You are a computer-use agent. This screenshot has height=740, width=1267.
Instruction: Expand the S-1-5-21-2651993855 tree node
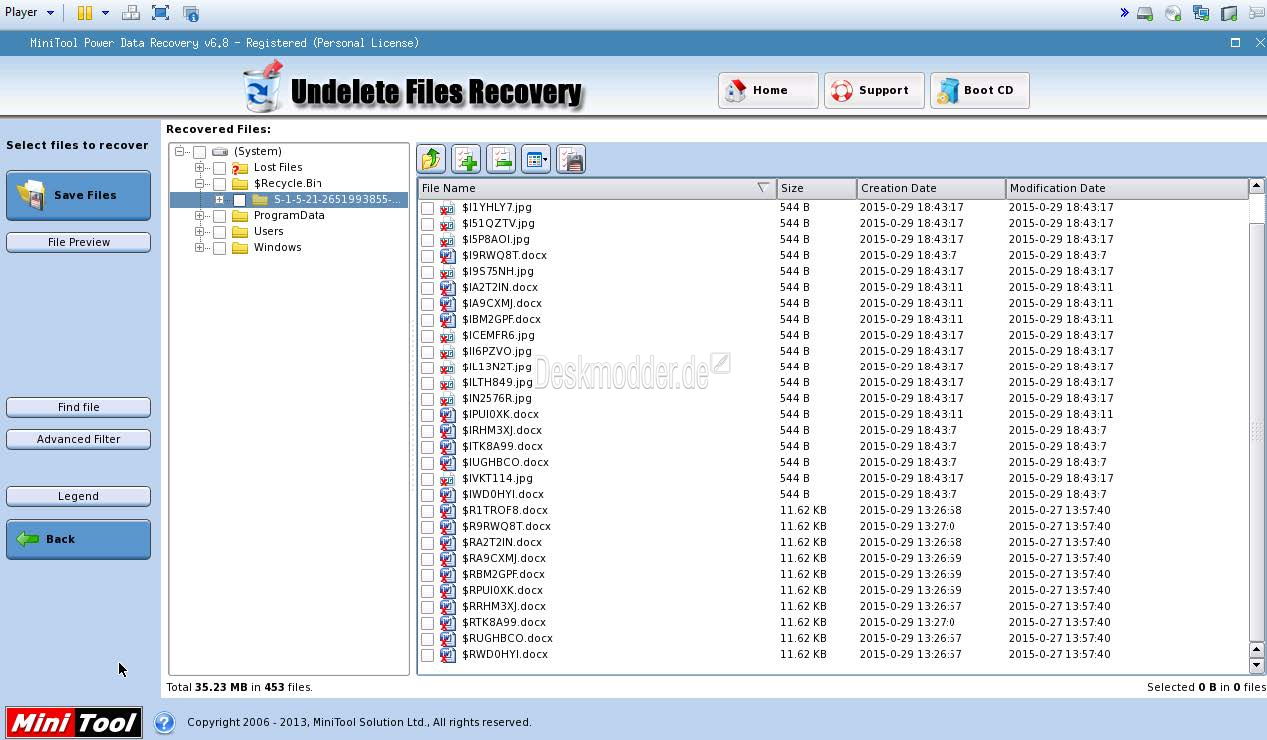220,200
